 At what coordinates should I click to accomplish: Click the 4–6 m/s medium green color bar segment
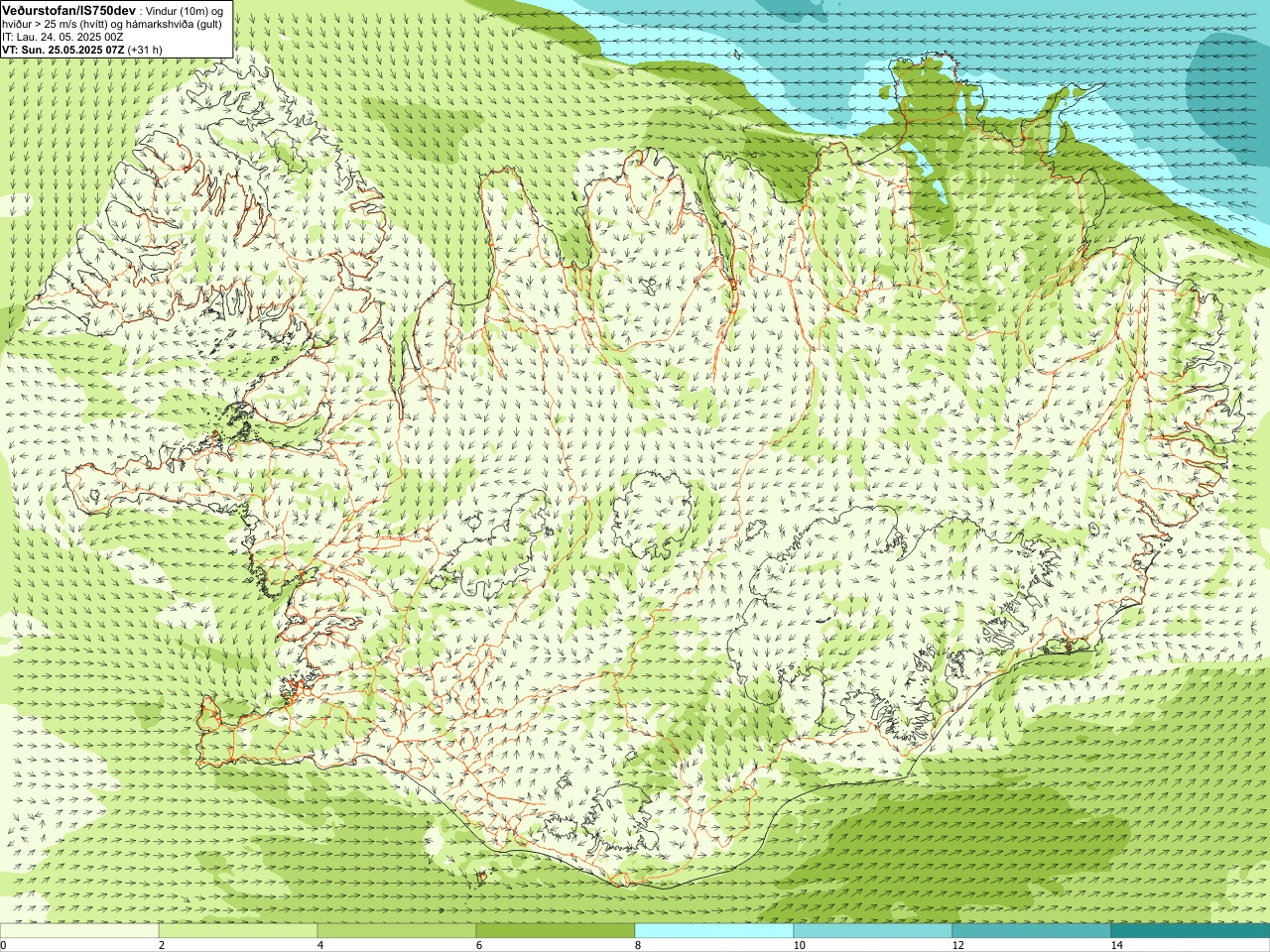coord(397,931)
